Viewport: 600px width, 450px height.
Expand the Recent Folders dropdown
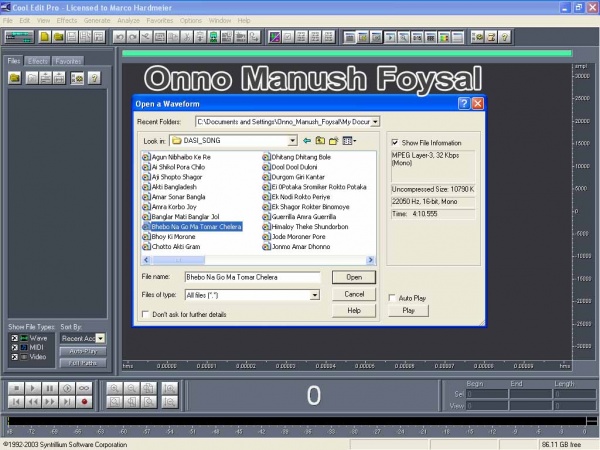pos(375,122)
